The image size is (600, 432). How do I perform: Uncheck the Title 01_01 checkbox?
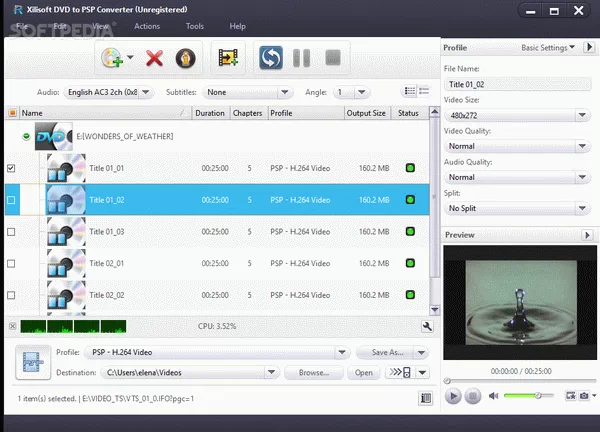(x=12, y=169)
